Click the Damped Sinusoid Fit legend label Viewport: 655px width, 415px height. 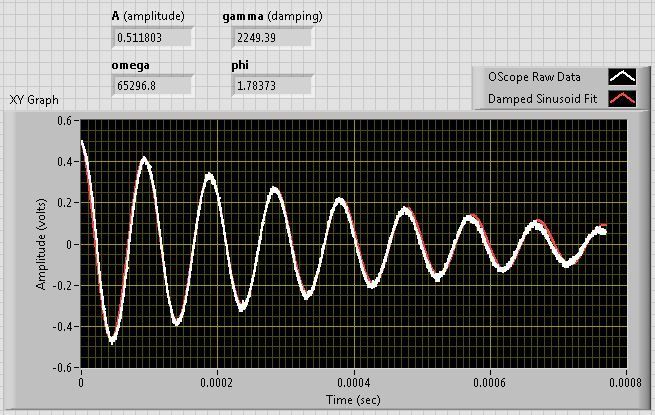543,99
